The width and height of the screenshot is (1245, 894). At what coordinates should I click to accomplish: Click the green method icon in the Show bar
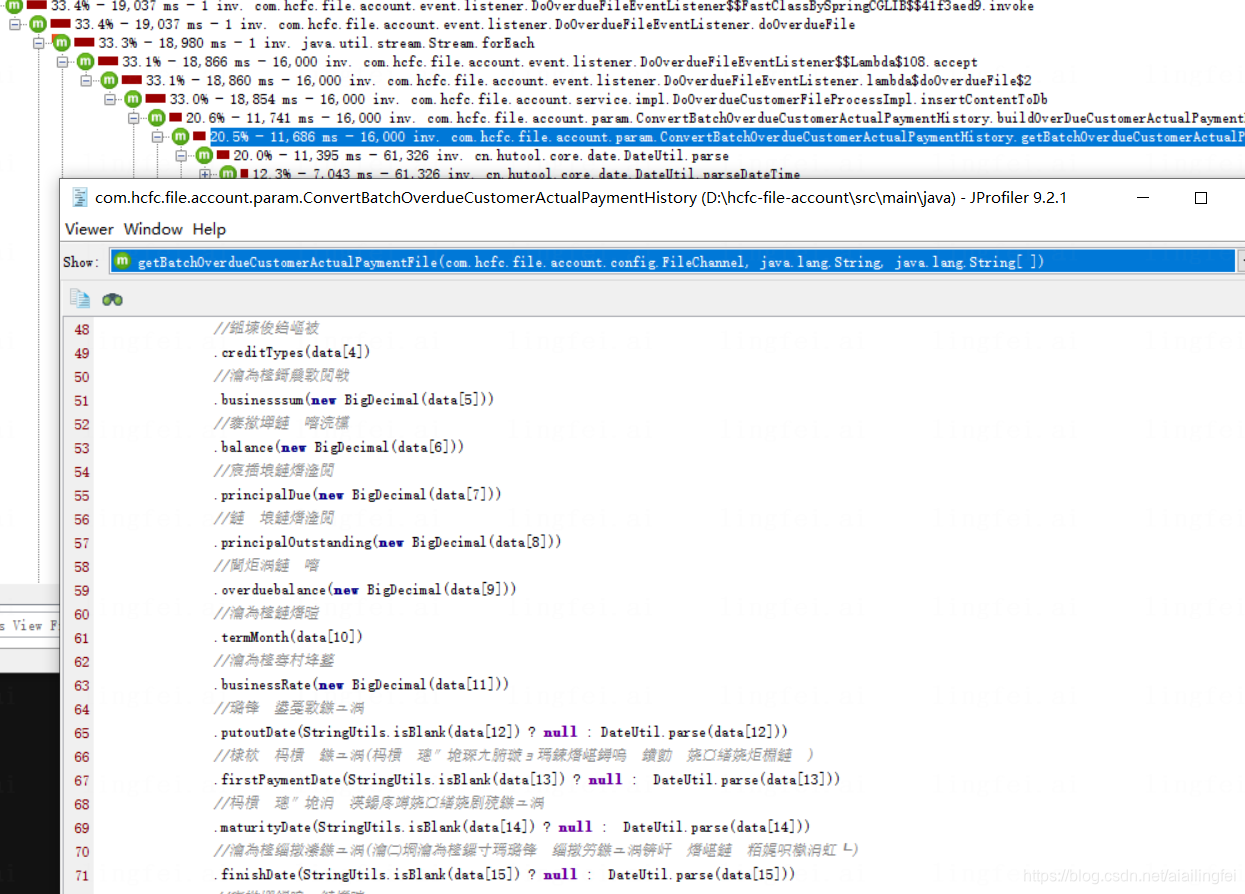120,261
